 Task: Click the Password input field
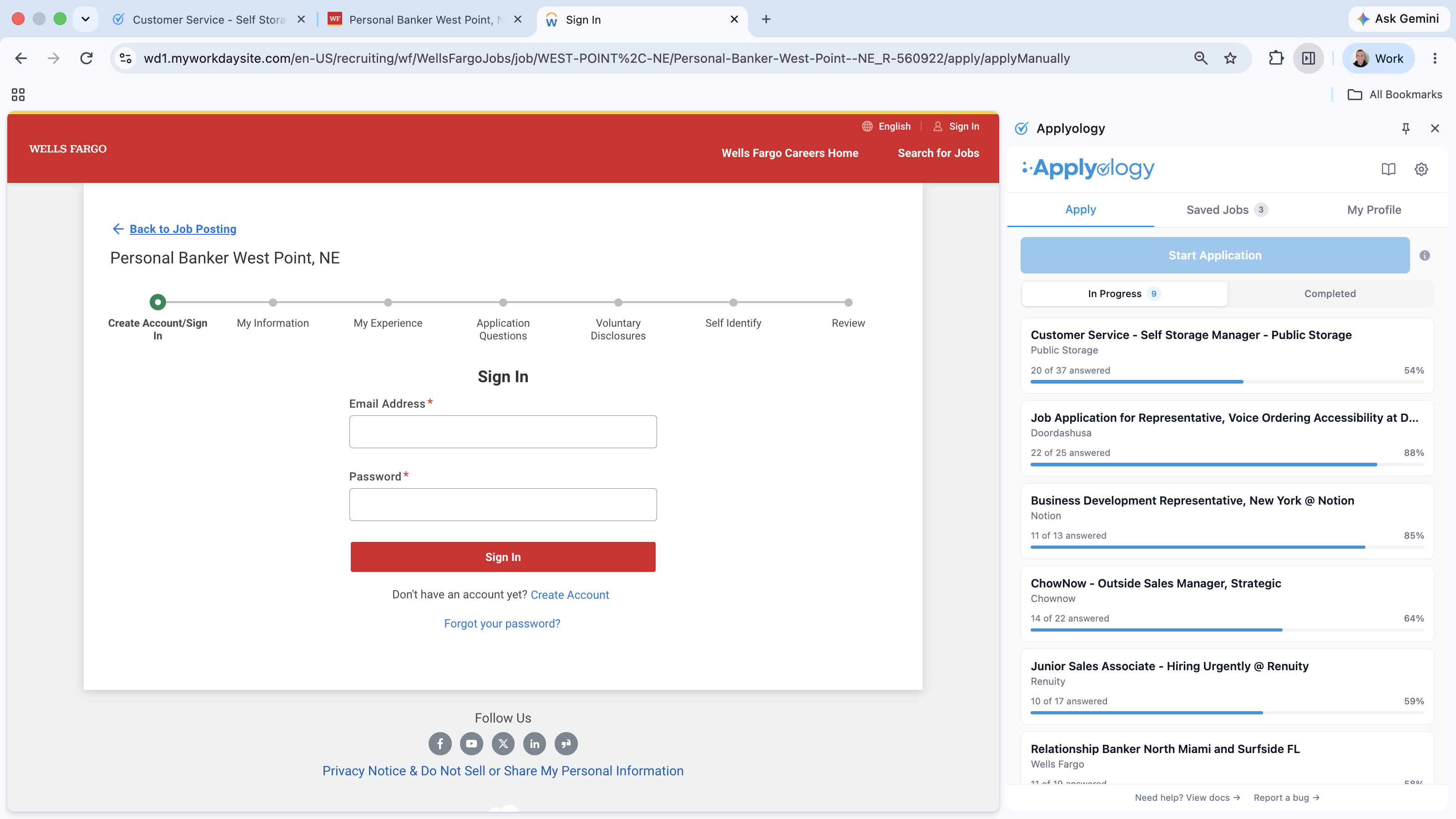click(502, 505)
